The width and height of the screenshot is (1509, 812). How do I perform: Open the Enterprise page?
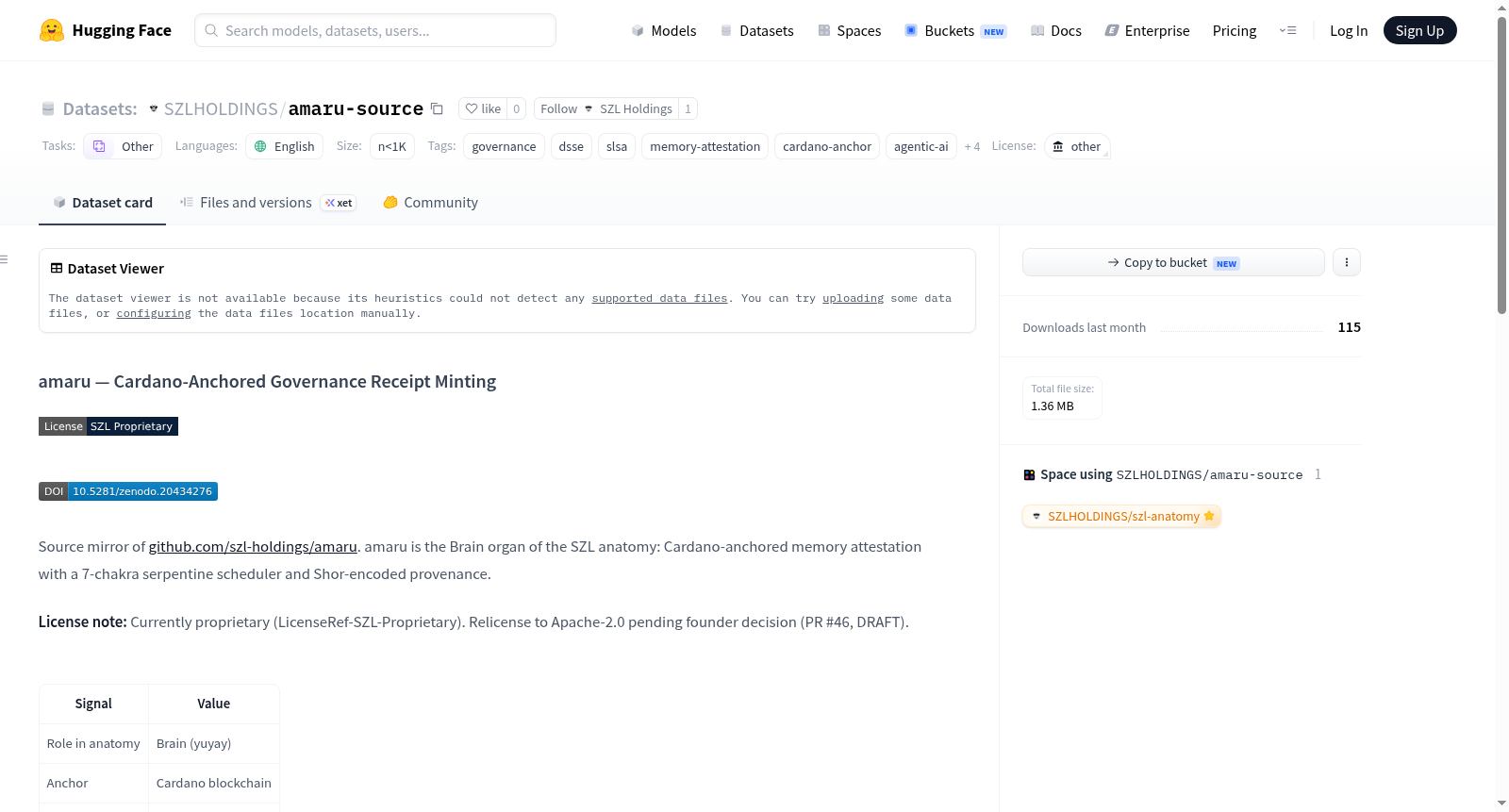click(1147, 30)
